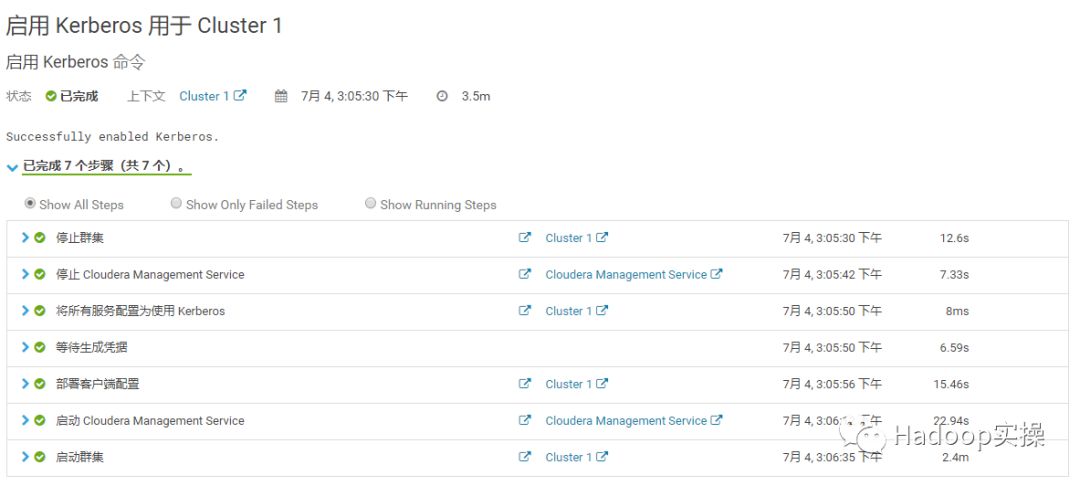Open the Cluster 1 context link at top
Viewport: 1080px width, 486px height.
tap(204, 97)
